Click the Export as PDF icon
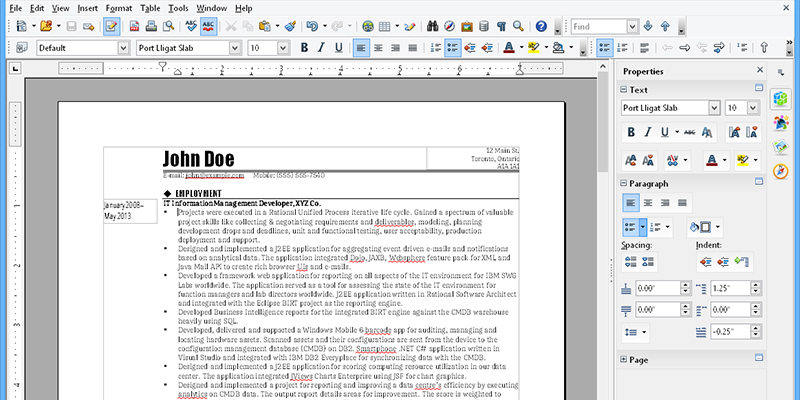Screen dimensions: 800x400 (x=135, y=26)
